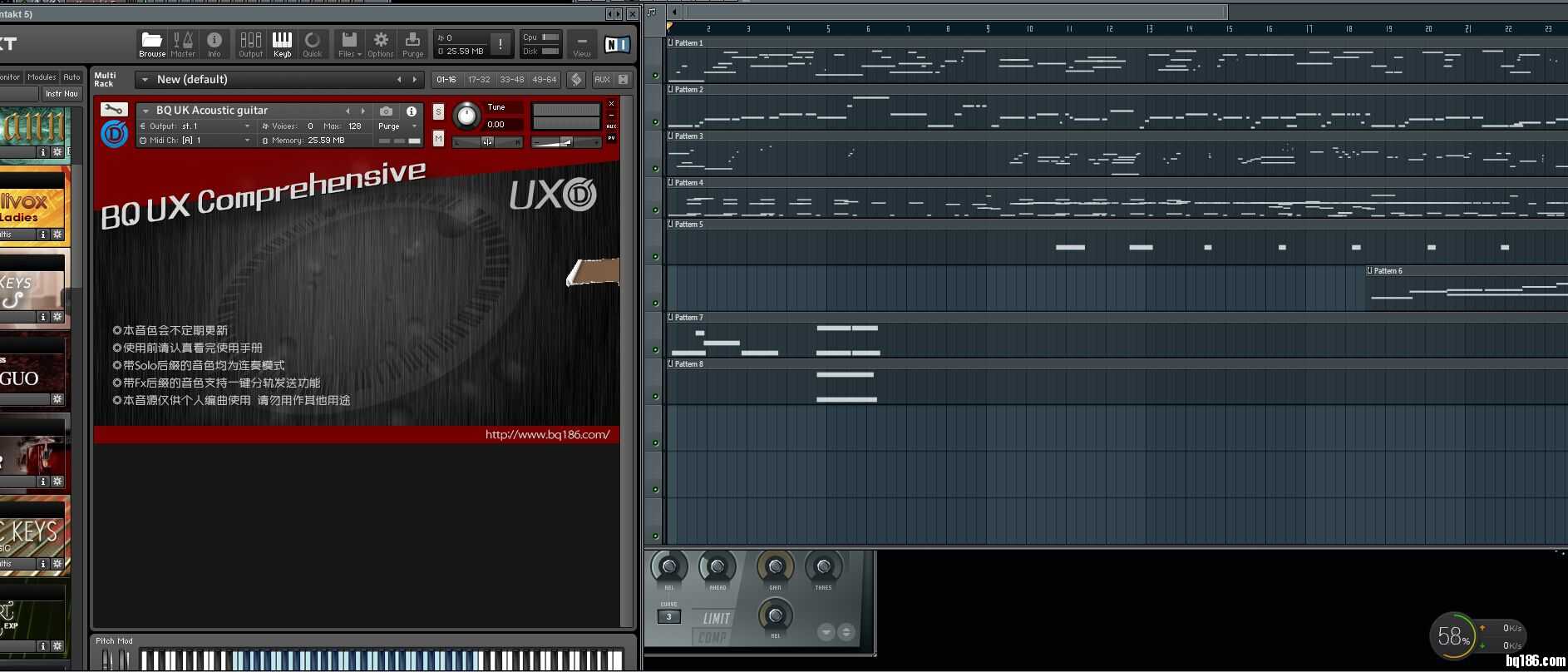Mute the Pattern 2 playlist track

tap(655, 122)
